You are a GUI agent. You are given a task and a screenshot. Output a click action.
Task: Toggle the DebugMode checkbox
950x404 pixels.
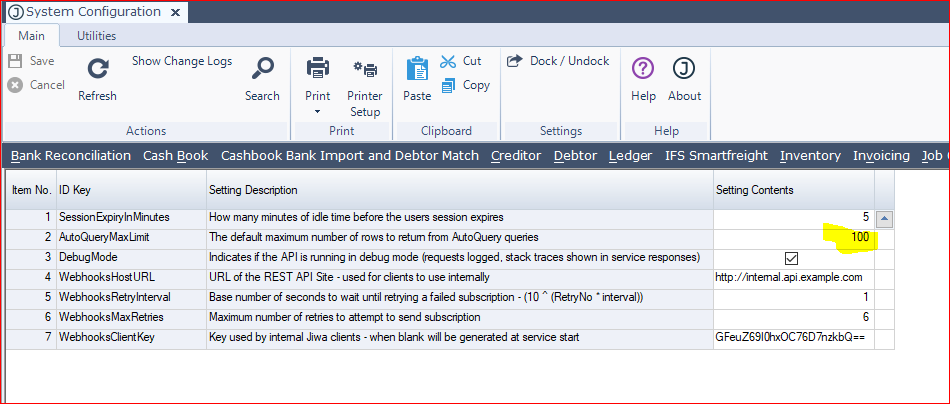791,258
